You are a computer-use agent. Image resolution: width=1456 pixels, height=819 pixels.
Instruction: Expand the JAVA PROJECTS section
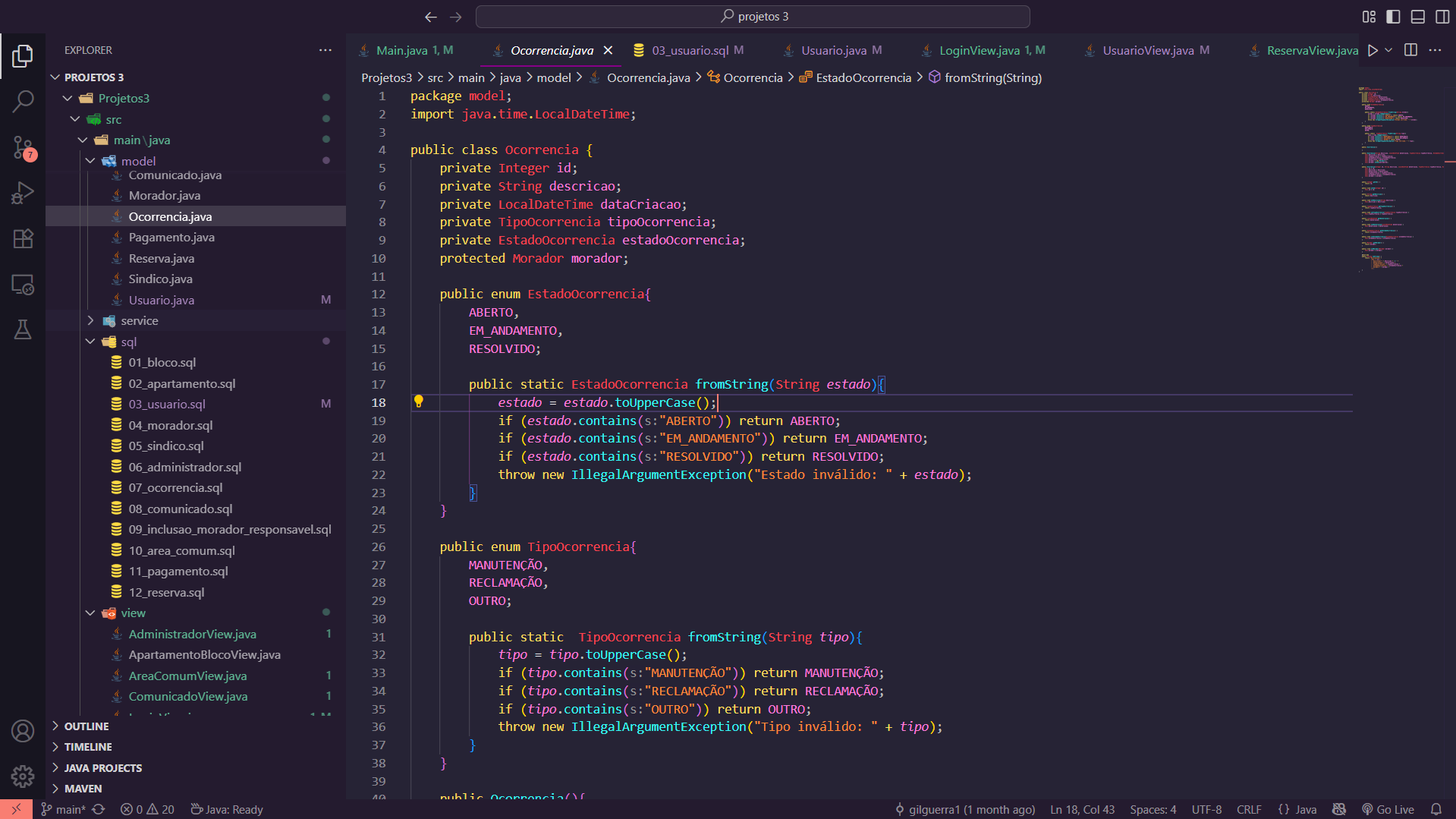tap(103, 768)
